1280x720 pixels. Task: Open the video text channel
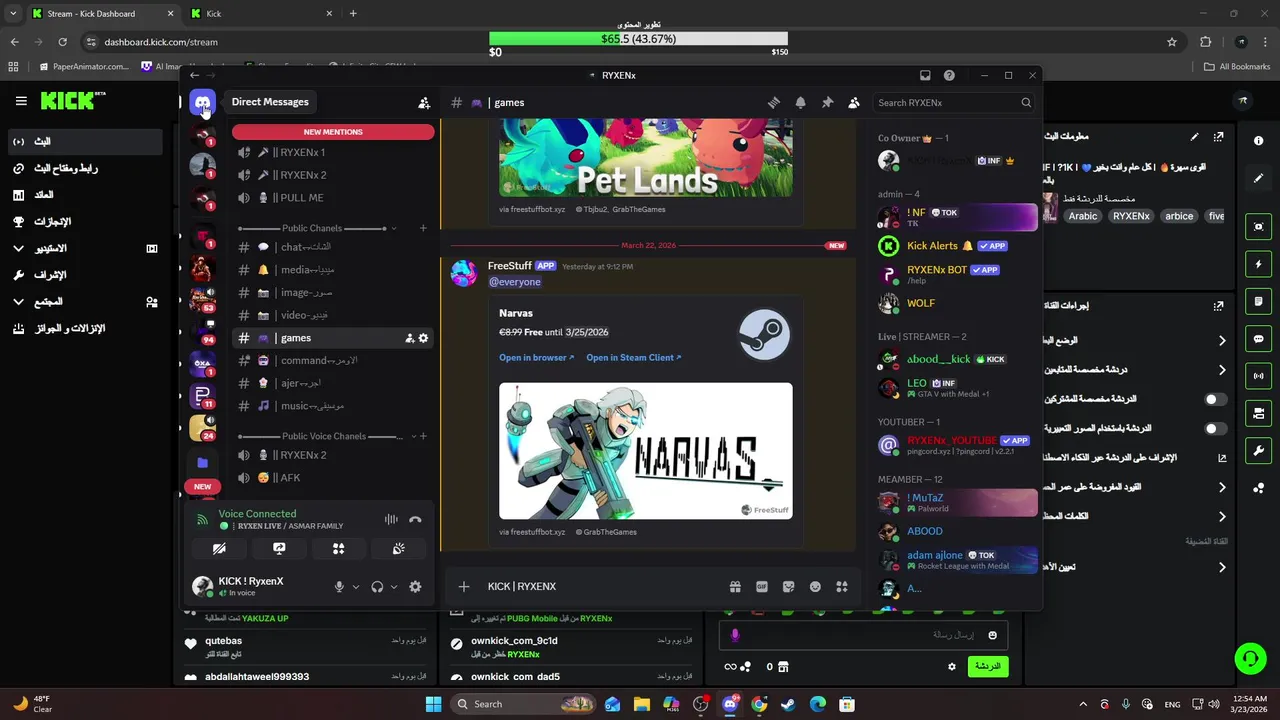[333, 315]
